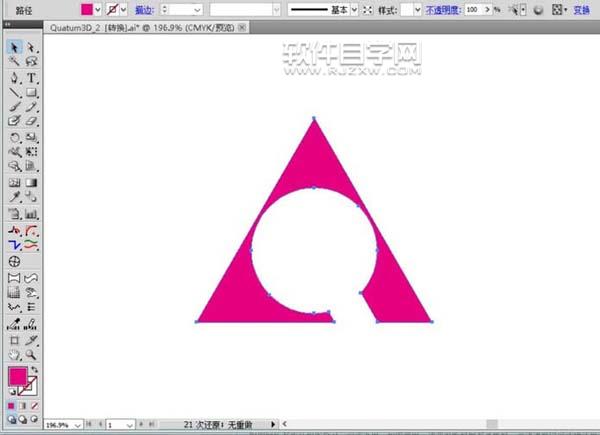
Task: Select the red path-node plugin tool
Action: pyautogui.click(x=14, y=231)
